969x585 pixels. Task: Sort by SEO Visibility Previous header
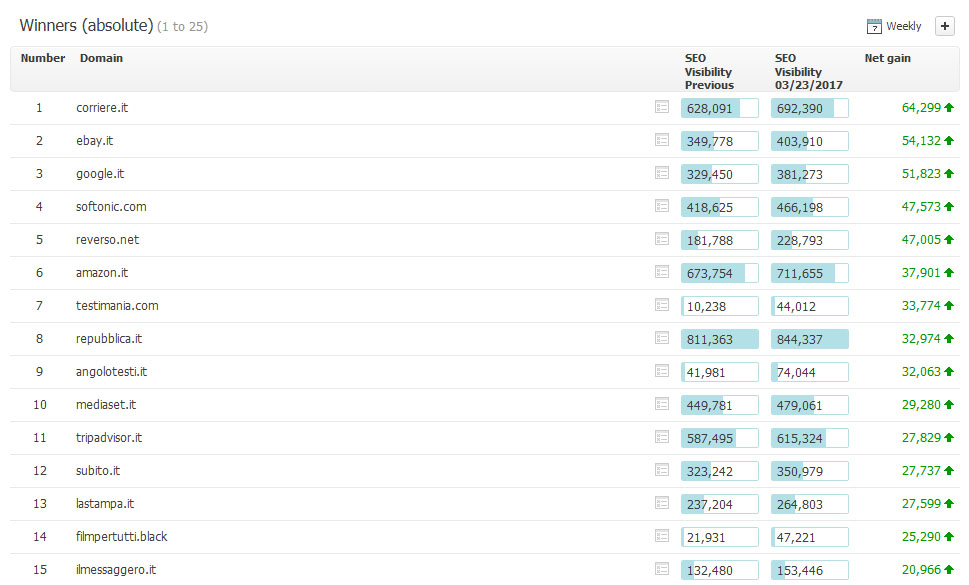[709, 72]
